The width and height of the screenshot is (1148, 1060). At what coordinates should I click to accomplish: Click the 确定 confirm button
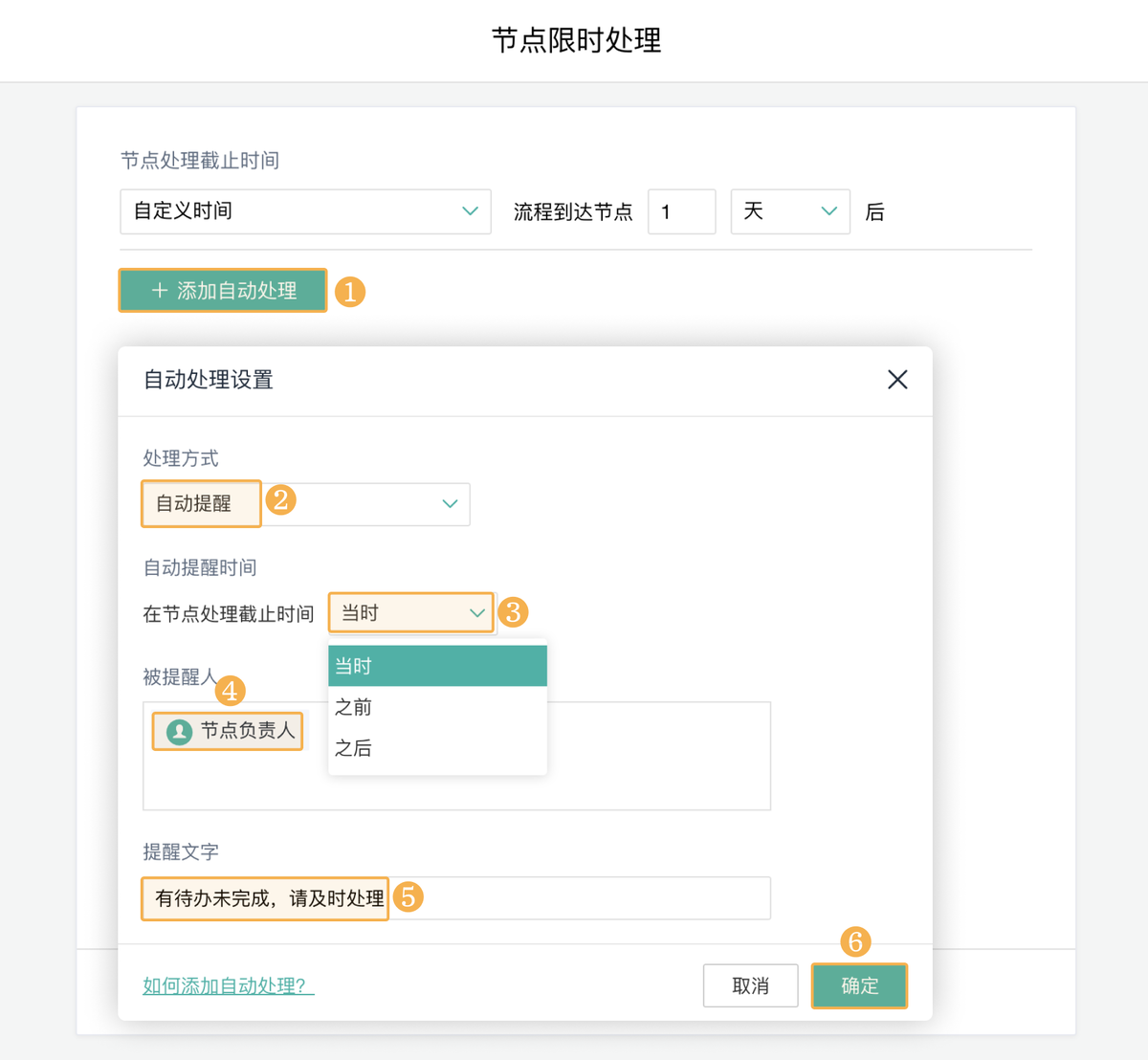click(859, 985)
